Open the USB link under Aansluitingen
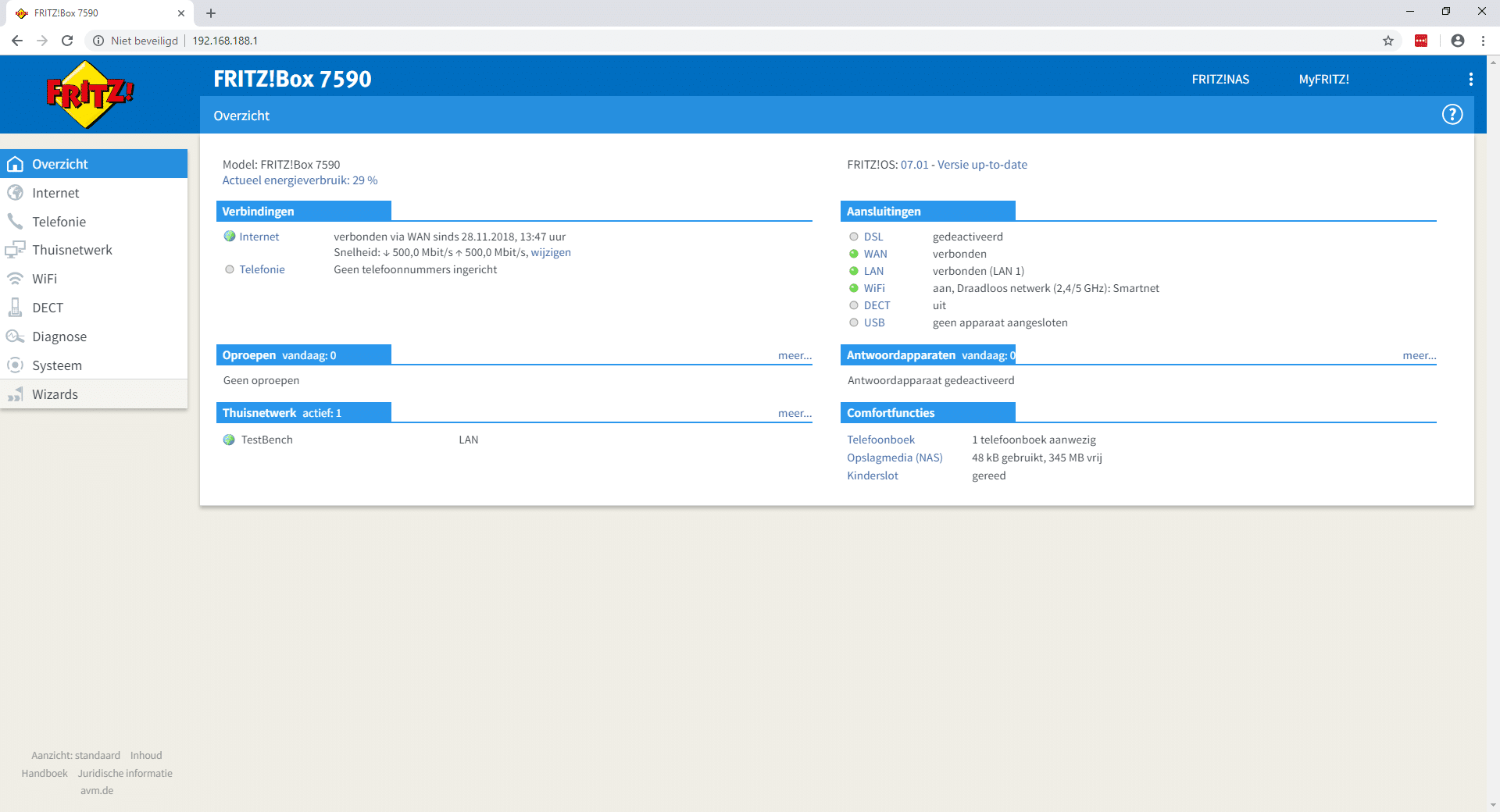The width and height of the screenshot is (1500, 812). (874, 322)
